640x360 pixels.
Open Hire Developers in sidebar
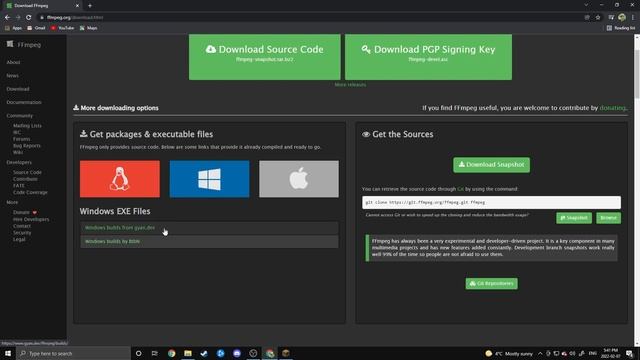click(x=31, y=219)
